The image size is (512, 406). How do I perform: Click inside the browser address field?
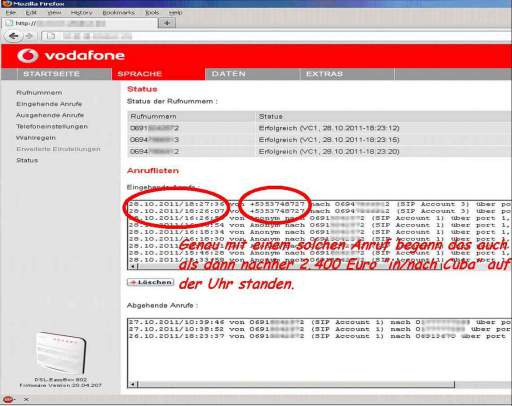[277, 36]
